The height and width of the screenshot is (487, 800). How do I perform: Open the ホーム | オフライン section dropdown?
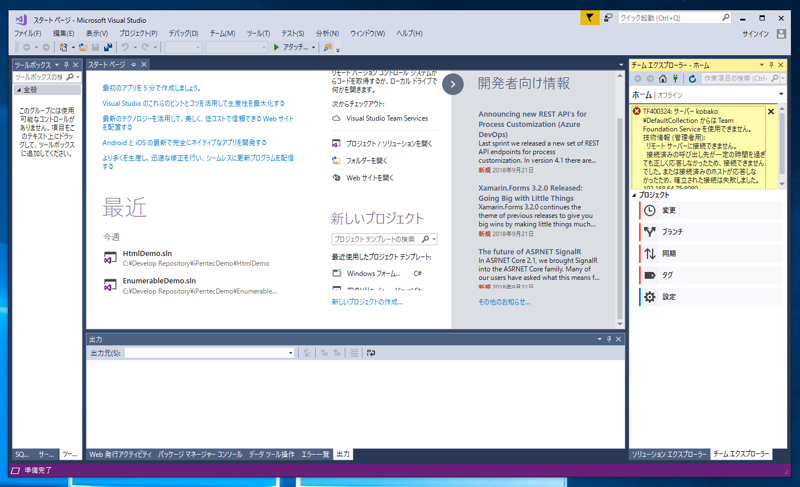click(781, 94)
